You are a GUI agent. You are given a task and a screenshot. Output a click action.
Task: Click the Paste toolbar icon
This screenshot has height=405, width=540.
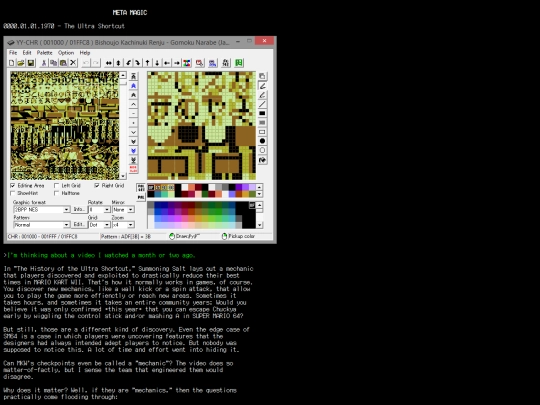pos(63,63)
